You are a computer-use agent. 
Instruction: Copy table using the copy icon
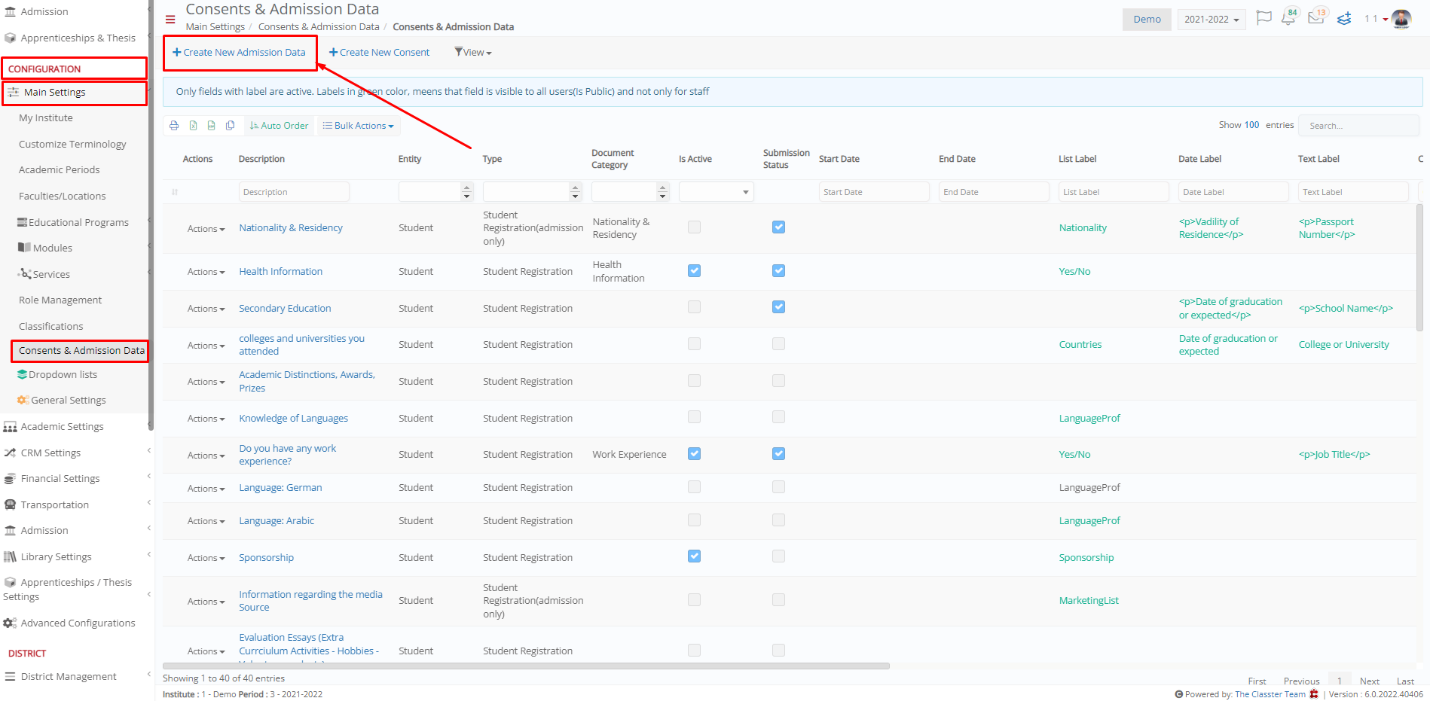click(230, 126)
